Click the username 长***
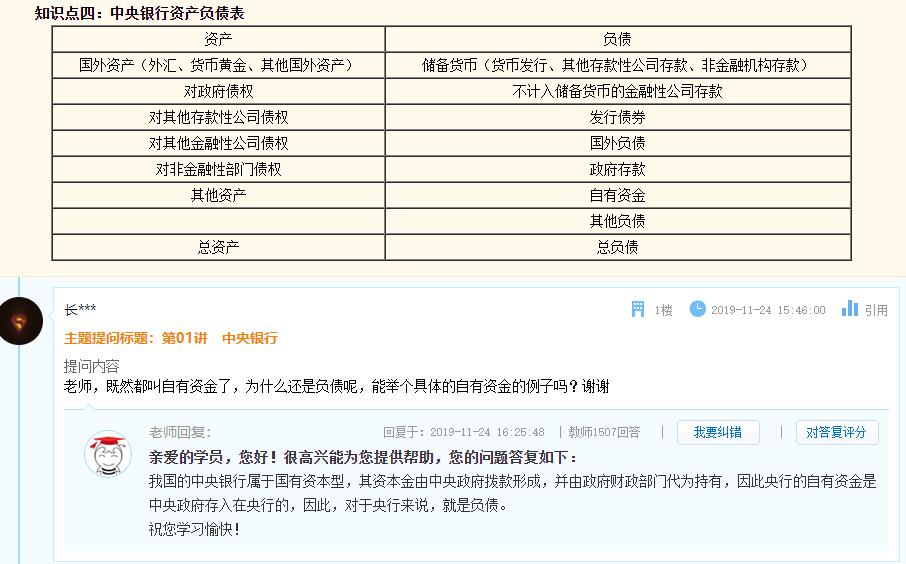The image size is (906, 564). coord(80,310)
